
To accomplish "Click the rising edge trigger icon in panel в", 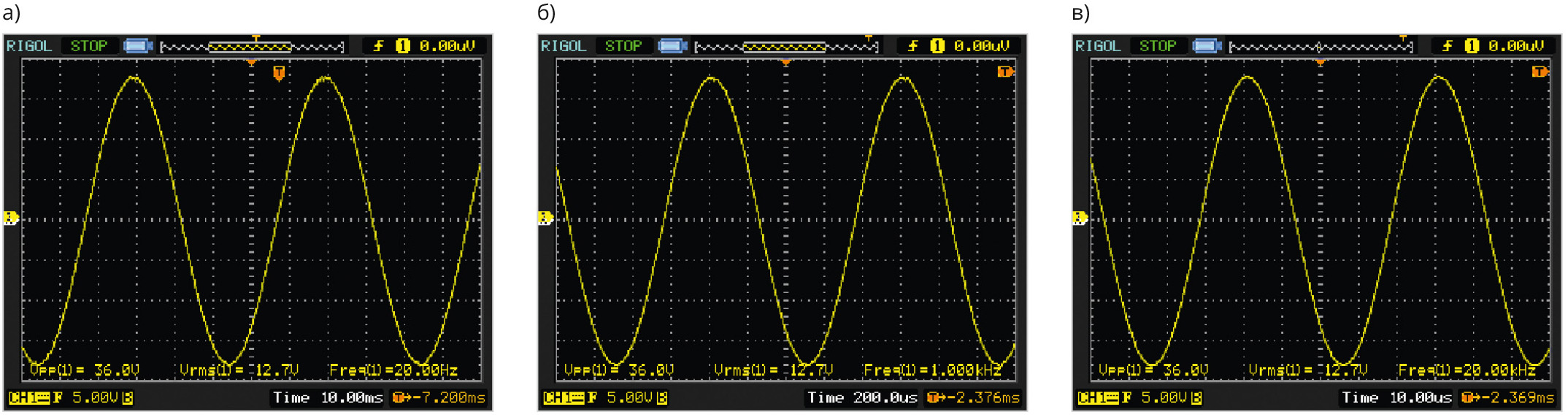I will 1447,46.
